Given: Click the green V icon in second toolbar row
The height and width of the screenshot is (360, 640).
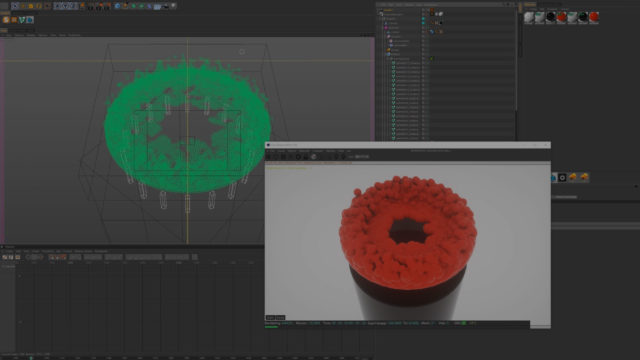Looking at the screenshot, I should coord(22,20).
